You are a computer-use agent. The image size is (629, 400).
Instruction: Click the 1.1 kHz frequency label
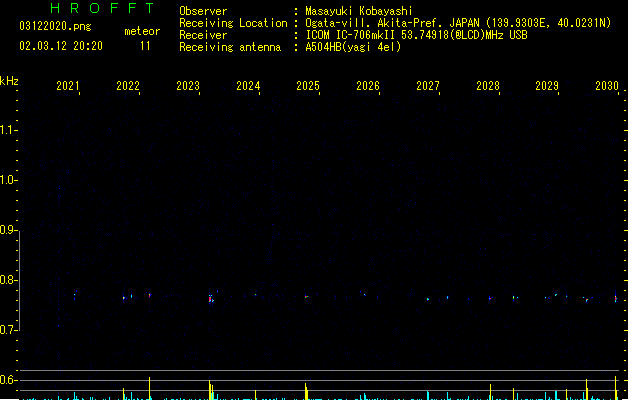[7, 130]
